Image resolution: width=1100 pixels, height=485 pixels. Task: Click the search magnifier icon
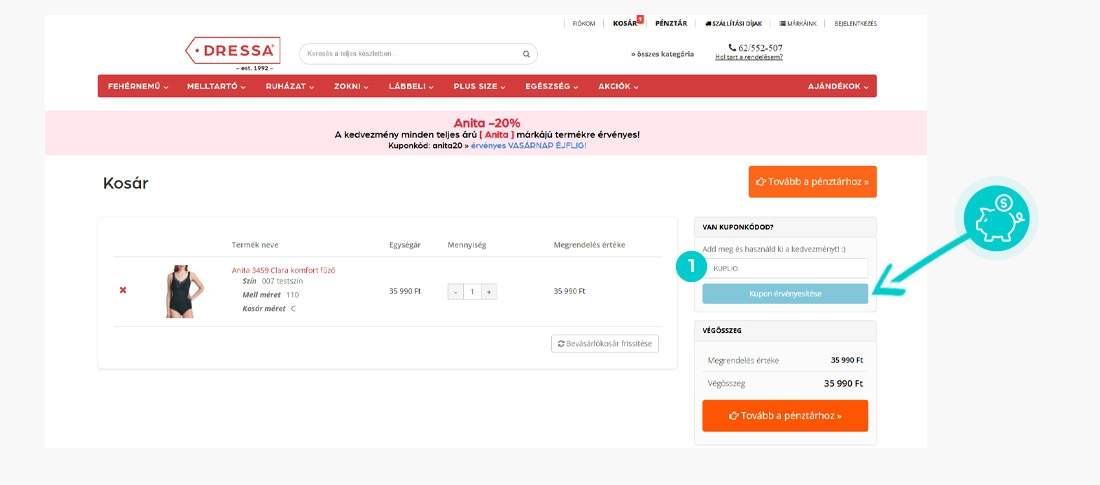(x=526, y=54)
